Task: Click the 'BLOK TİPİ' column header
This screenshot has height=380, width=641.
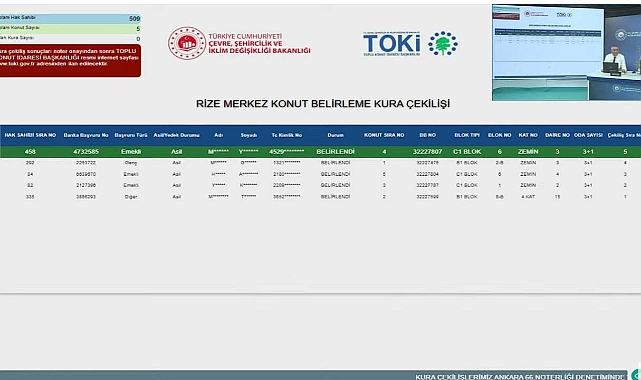Action: [x=467, y=135]
